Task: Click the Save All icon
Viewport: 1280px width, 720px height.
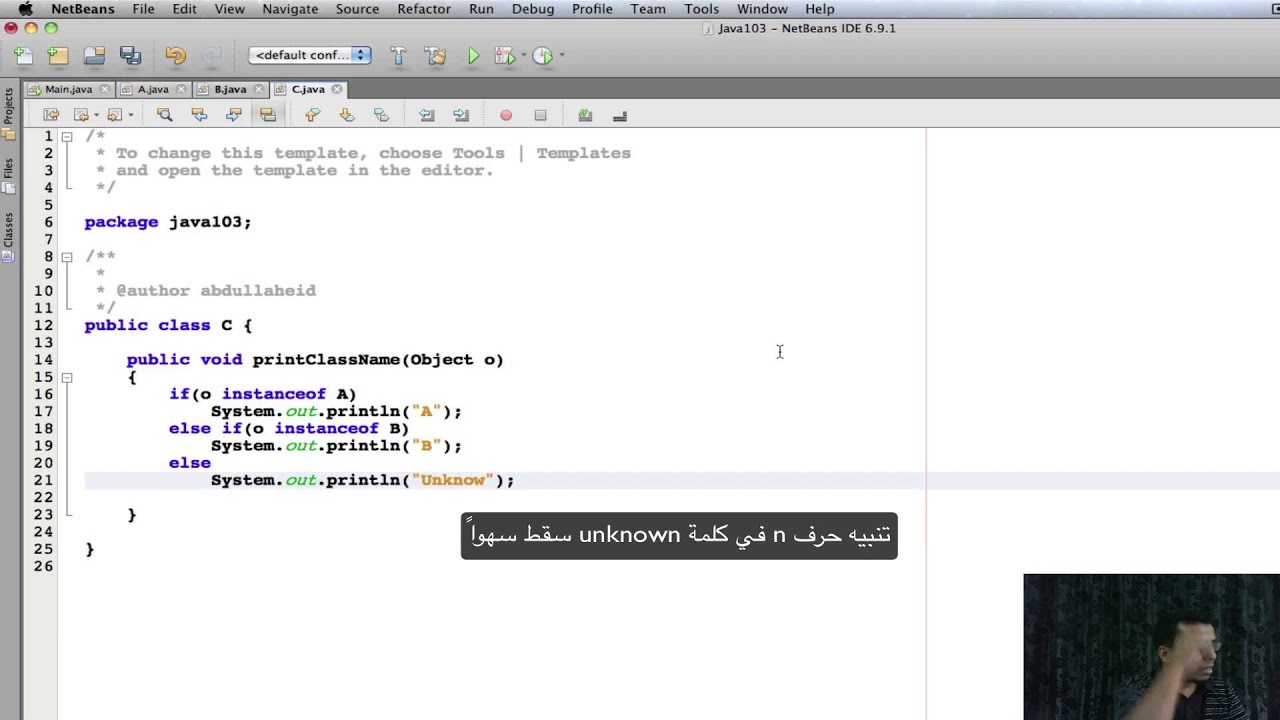Action: click(130, 56)
